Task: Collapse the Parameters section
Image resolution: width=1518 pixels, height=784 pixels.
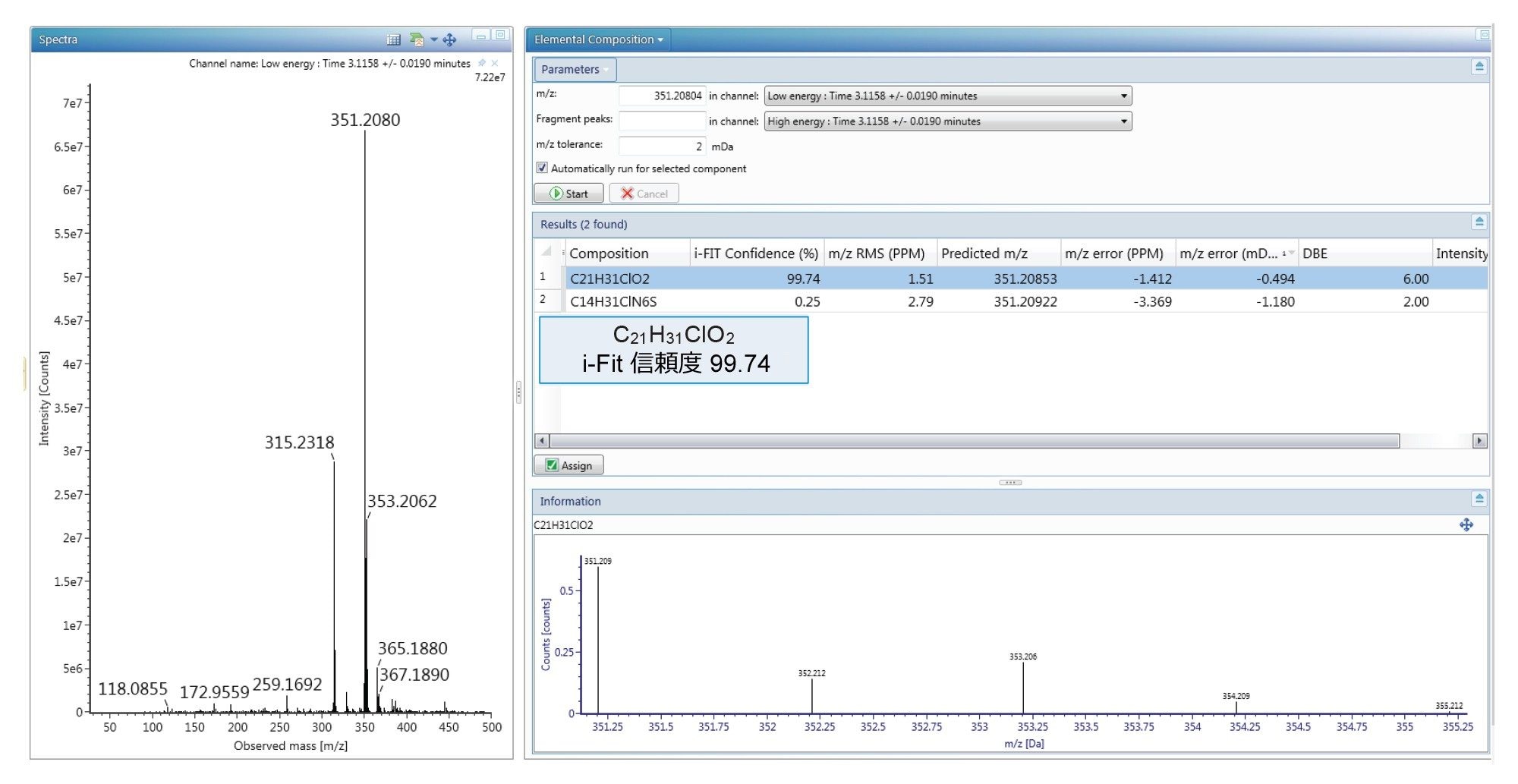Action: coord(1479,67)
